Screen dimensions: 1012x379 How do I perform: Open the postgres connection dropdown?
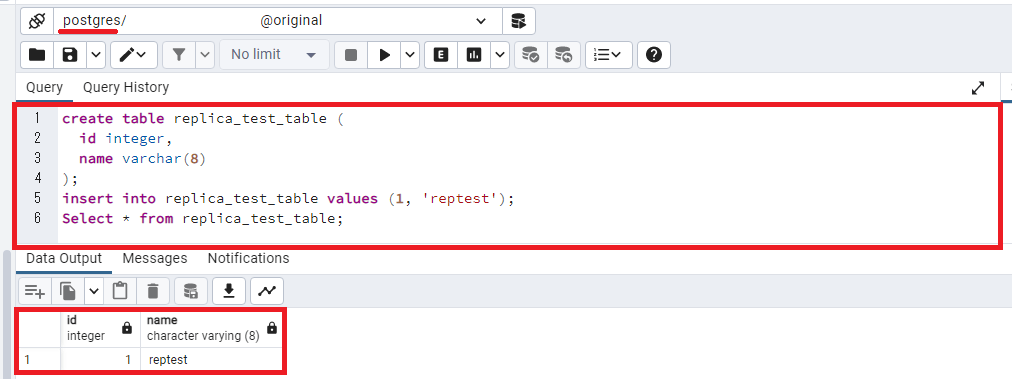coord(278,21)
